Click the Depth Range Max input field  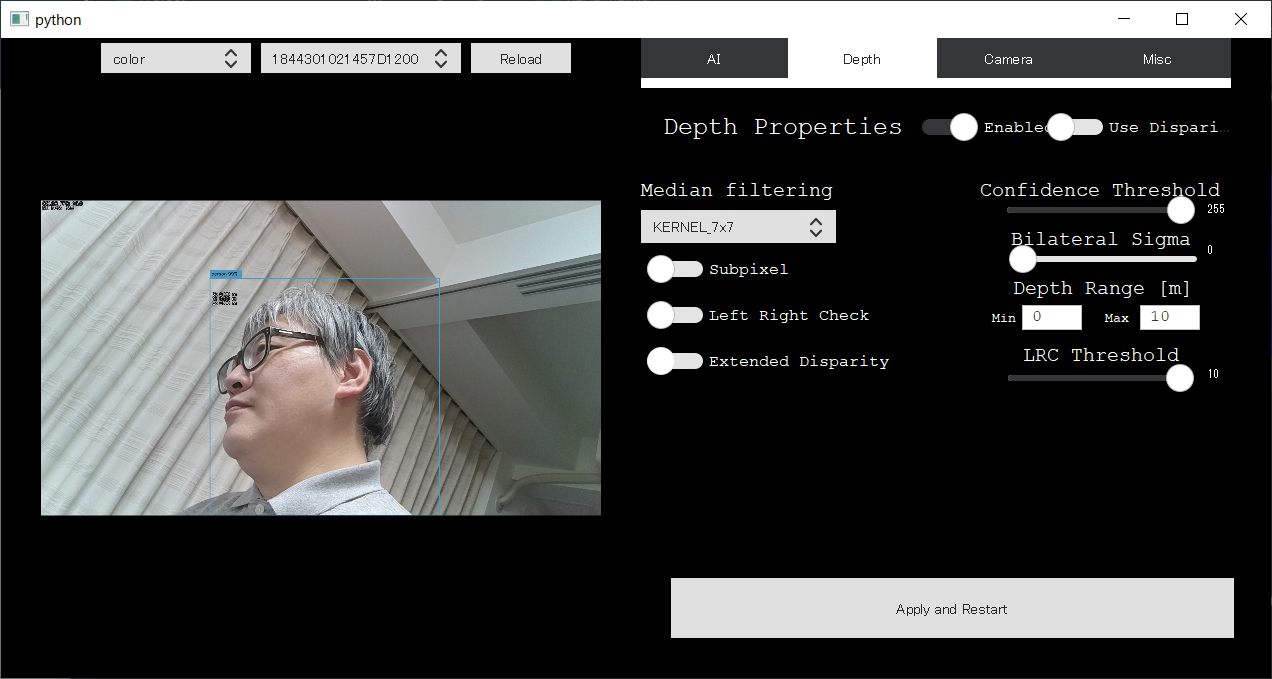coord(1169,317)
